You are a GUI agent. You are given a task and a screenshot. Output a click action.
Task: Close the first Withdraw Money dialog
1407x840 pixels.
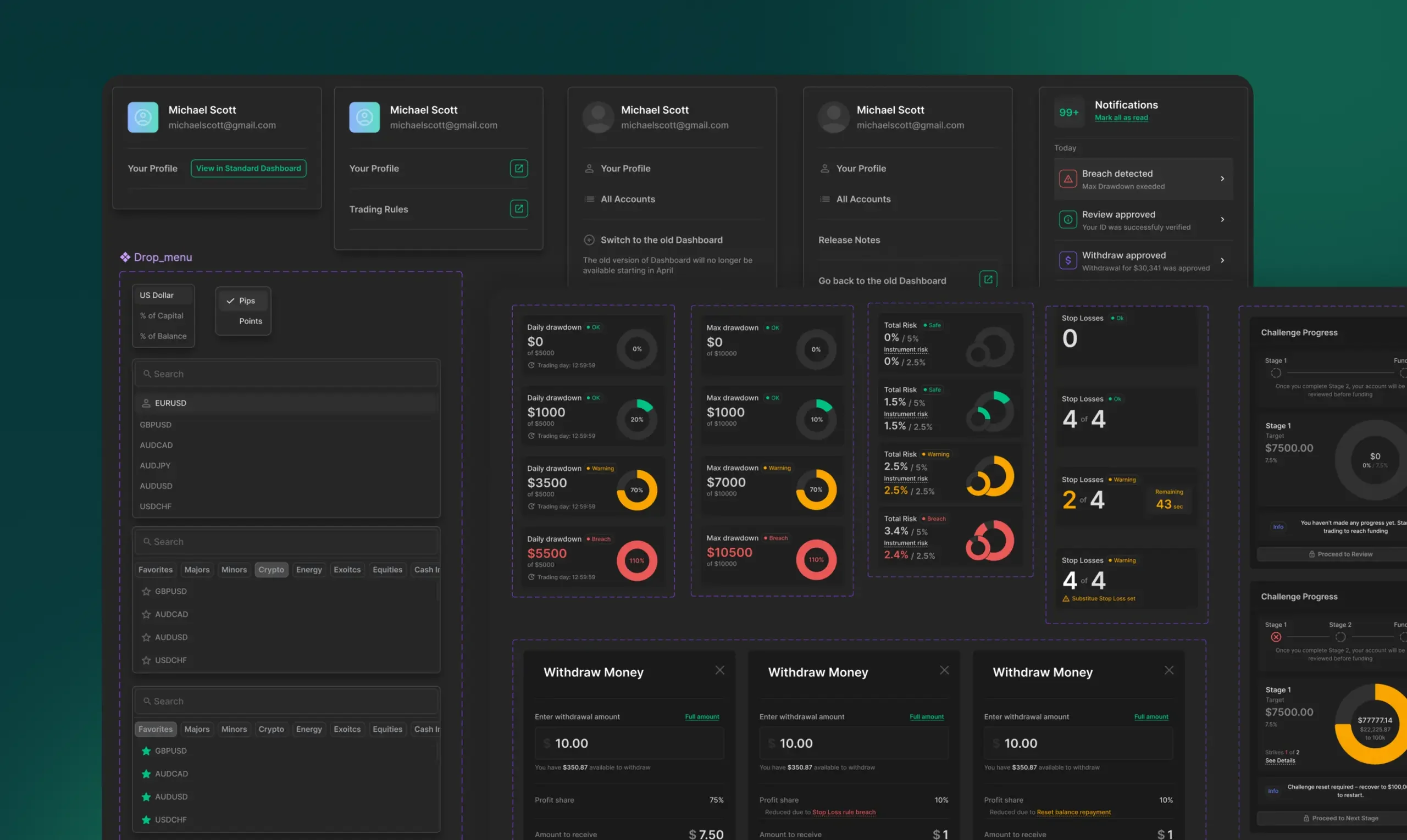click(x=719, y=670)
